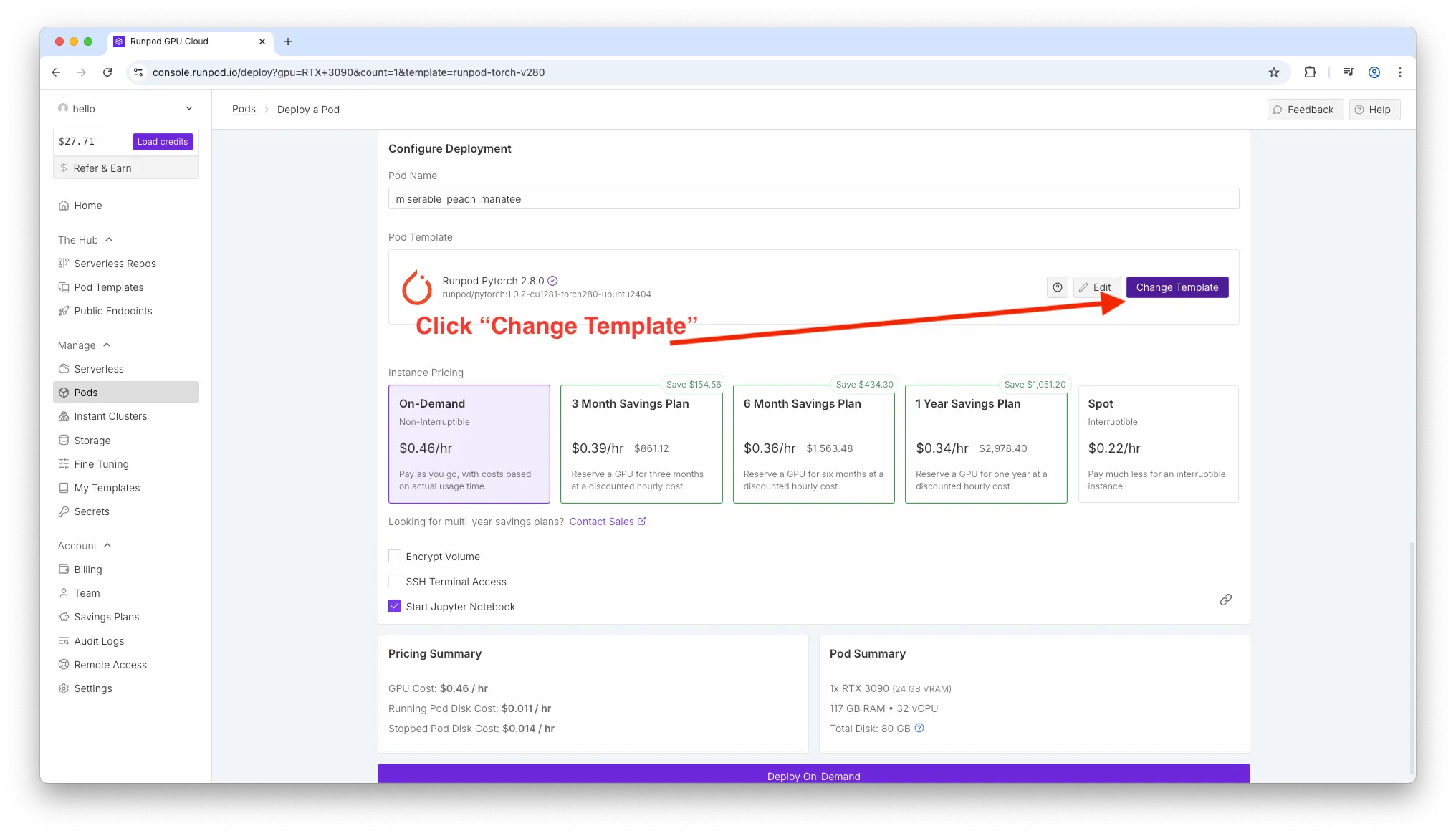Open the Feedback button
Viewport: 1456px width, 836px height.
coord(1305,110)
